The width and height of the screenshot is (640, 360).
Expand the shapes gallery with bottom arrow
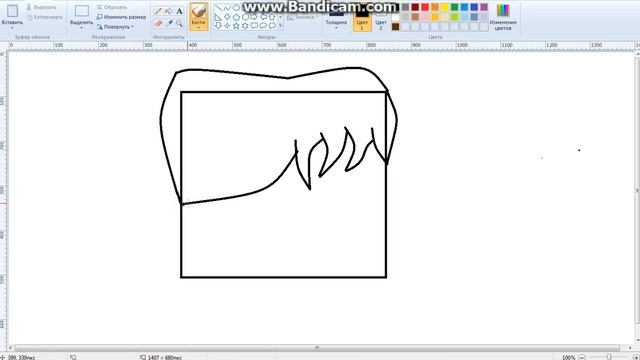(x=280, y=26)
